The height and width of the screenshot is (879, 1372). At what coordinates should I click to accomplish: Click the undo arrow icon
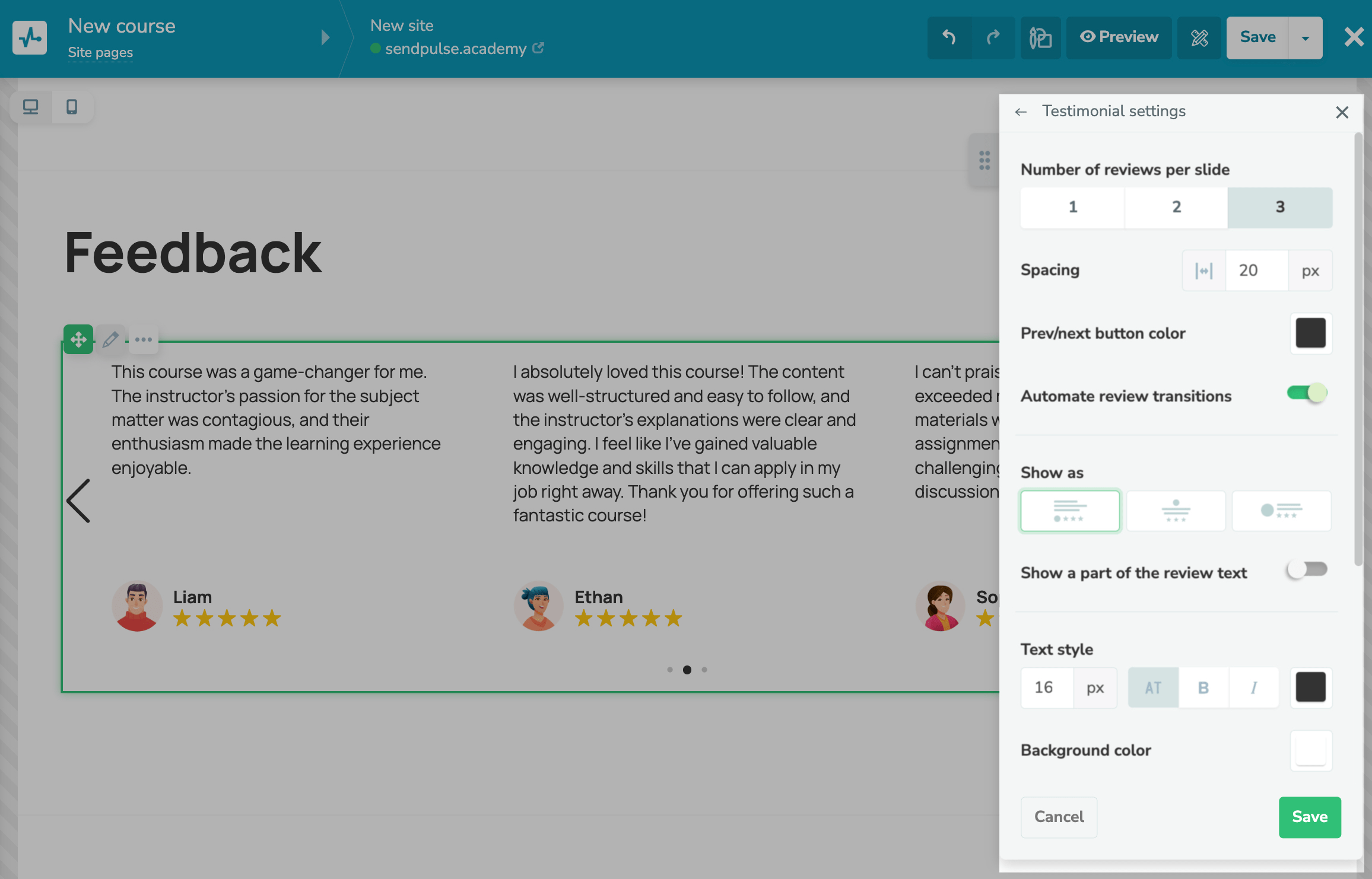(949, 37)
